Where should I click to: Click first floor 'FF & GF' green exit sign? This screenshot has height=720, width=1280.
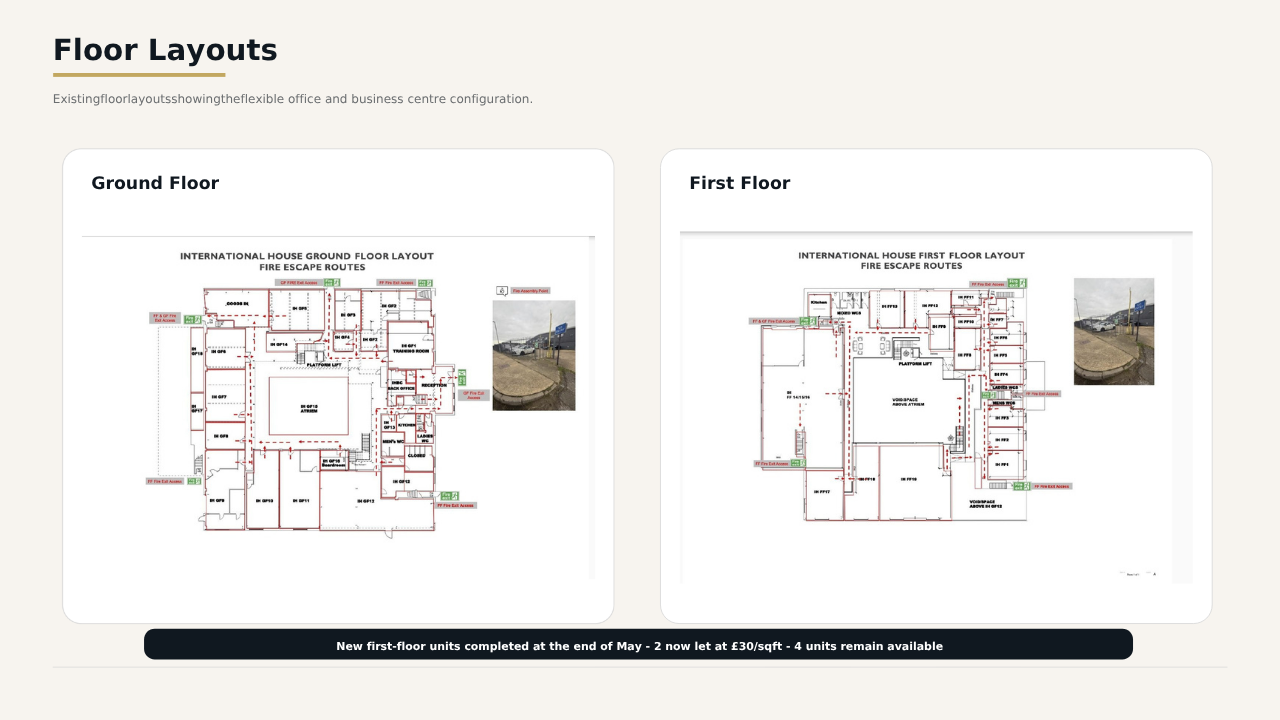point(807,321)
